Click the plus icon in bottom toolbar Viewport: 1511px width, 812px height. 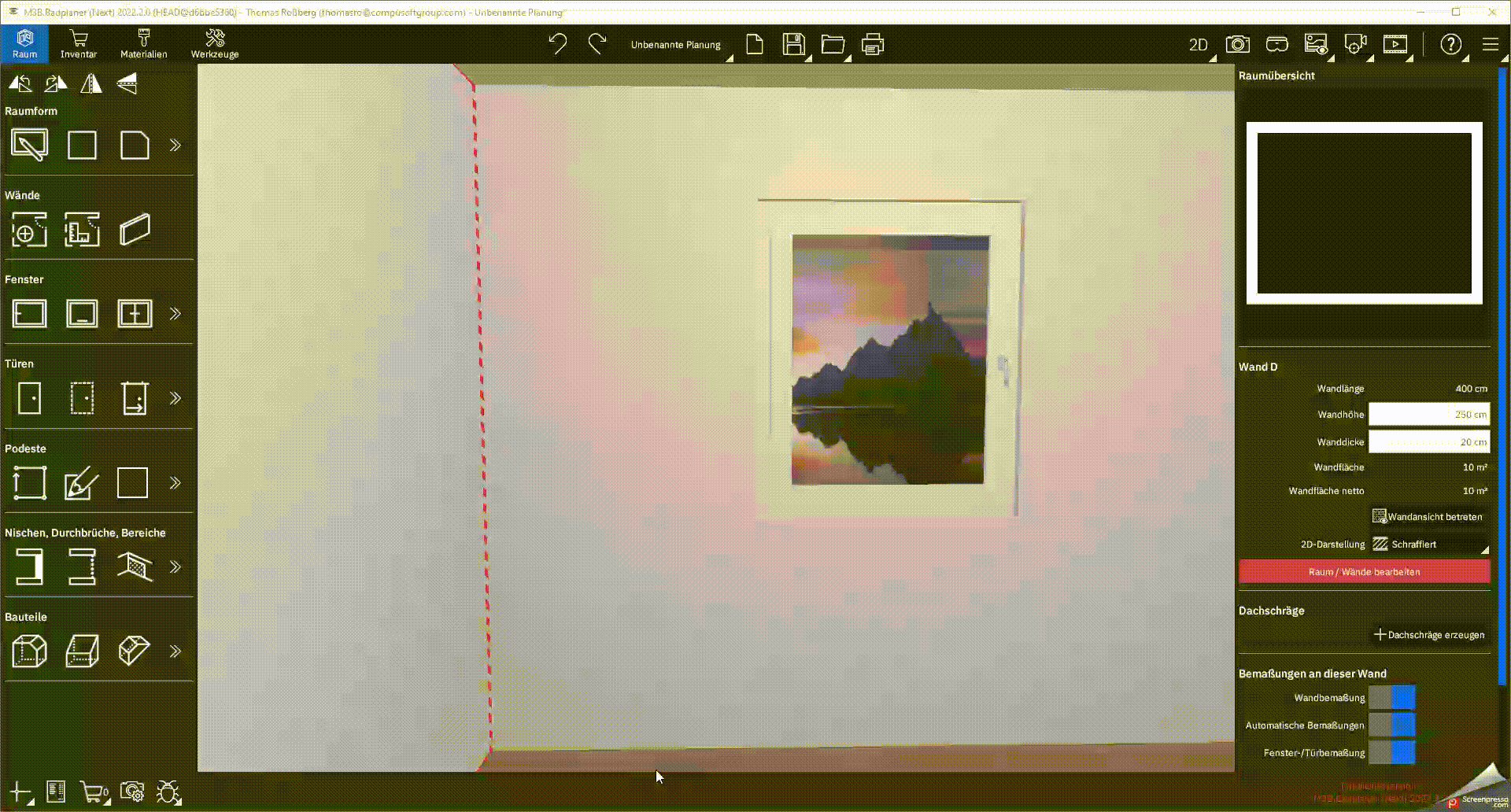click(x=20, y=792)
